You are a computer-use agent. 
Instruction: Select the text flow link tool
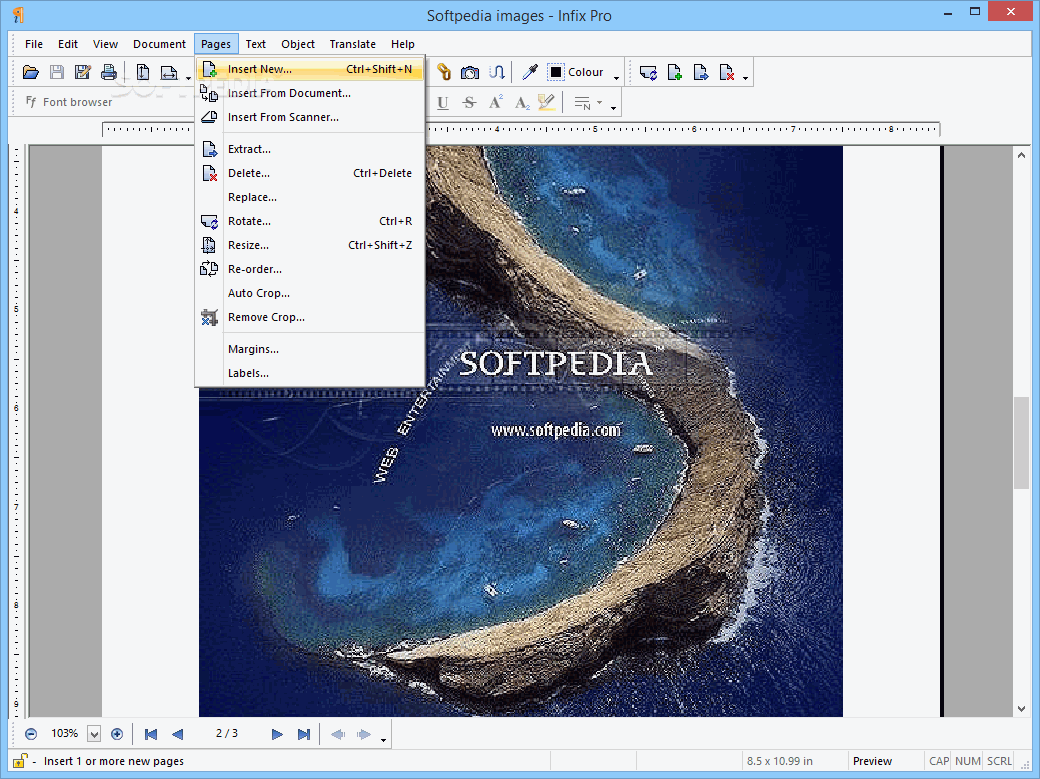[x=497, y=72]
